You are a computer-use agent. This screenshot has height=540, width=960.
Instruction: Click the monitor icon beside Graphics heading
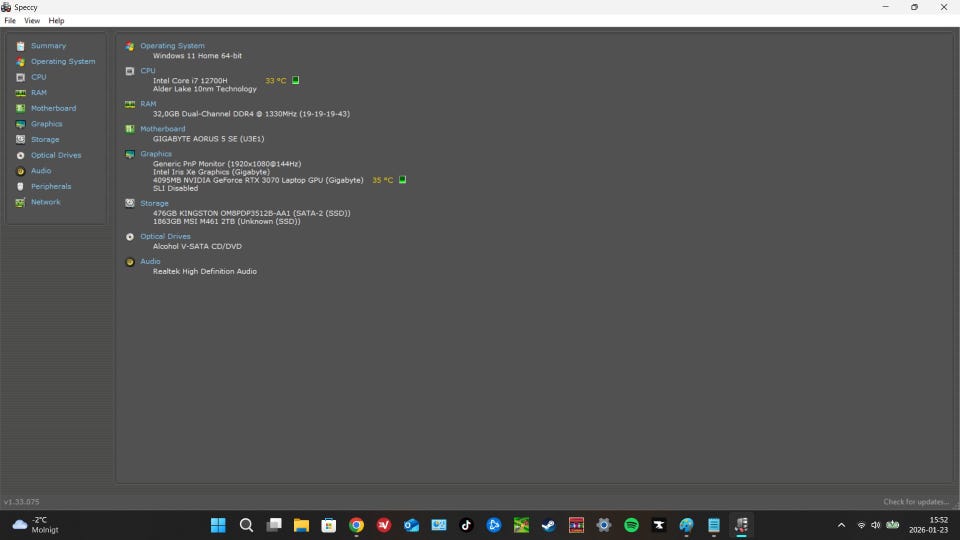130,154
